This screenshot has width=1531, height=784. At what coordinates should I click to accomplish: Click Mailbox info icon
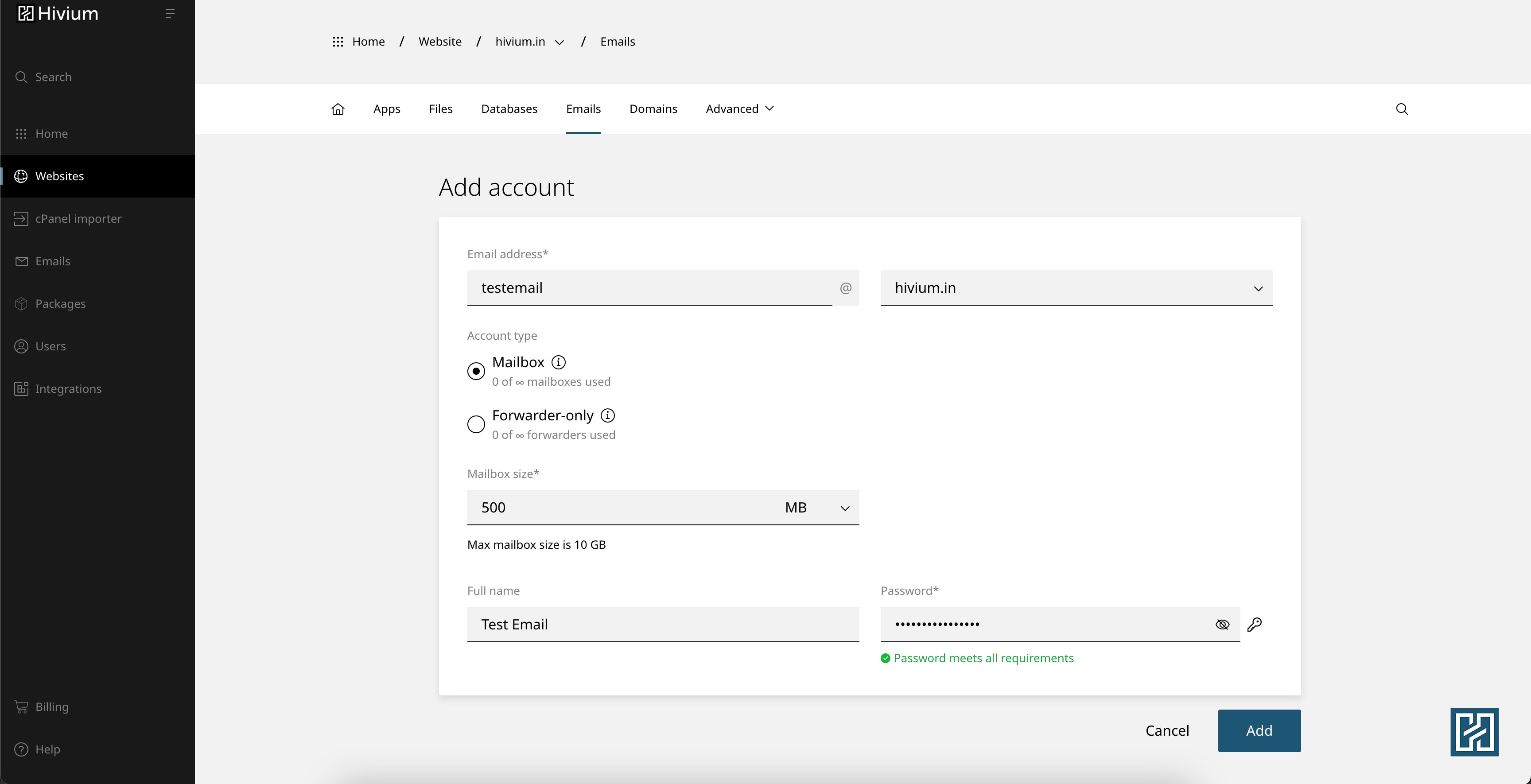point(558,362)
